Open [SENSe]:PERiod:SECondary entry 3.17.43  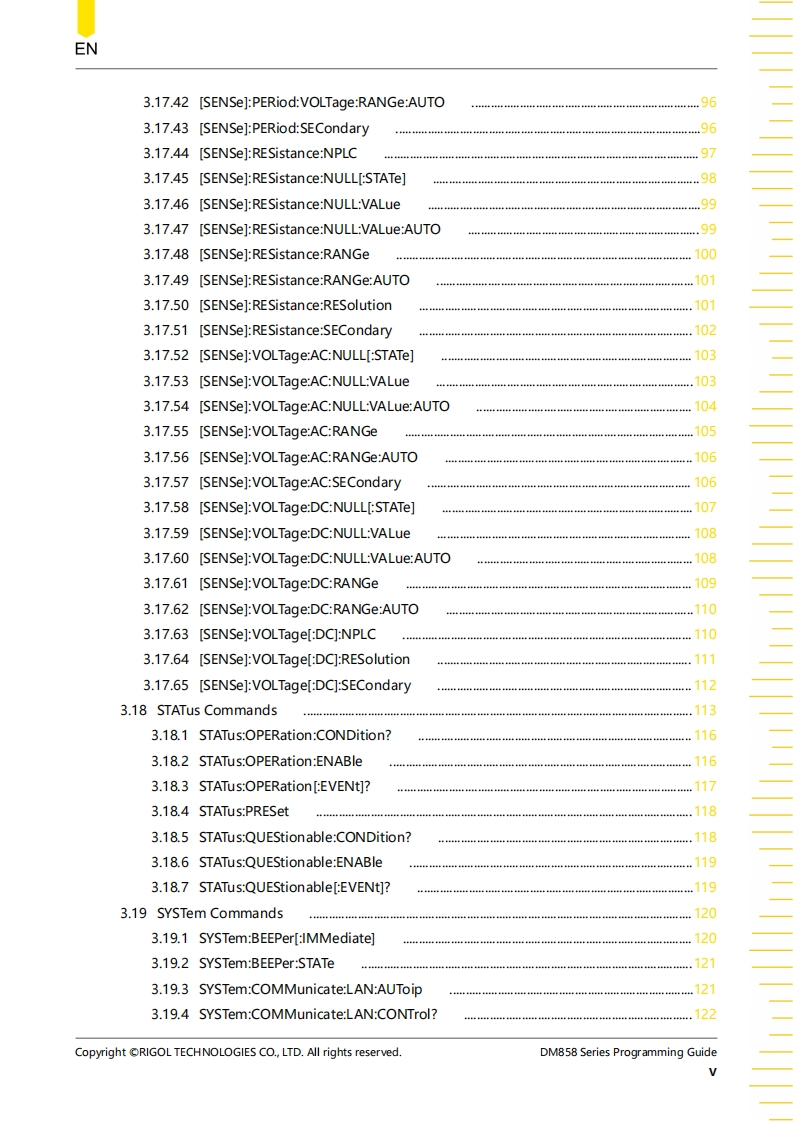tap(283, 128)
